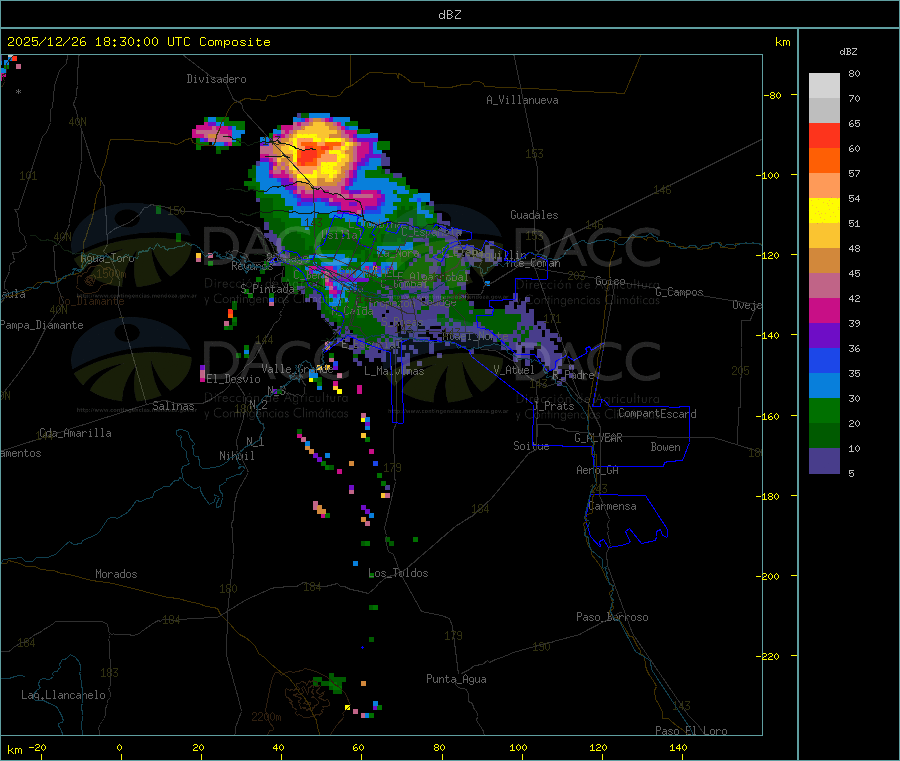Click the red 65 dBZ legend swatch
This screenshot has height=761, width=900.
pyautogui.click(x=824, y=135)
